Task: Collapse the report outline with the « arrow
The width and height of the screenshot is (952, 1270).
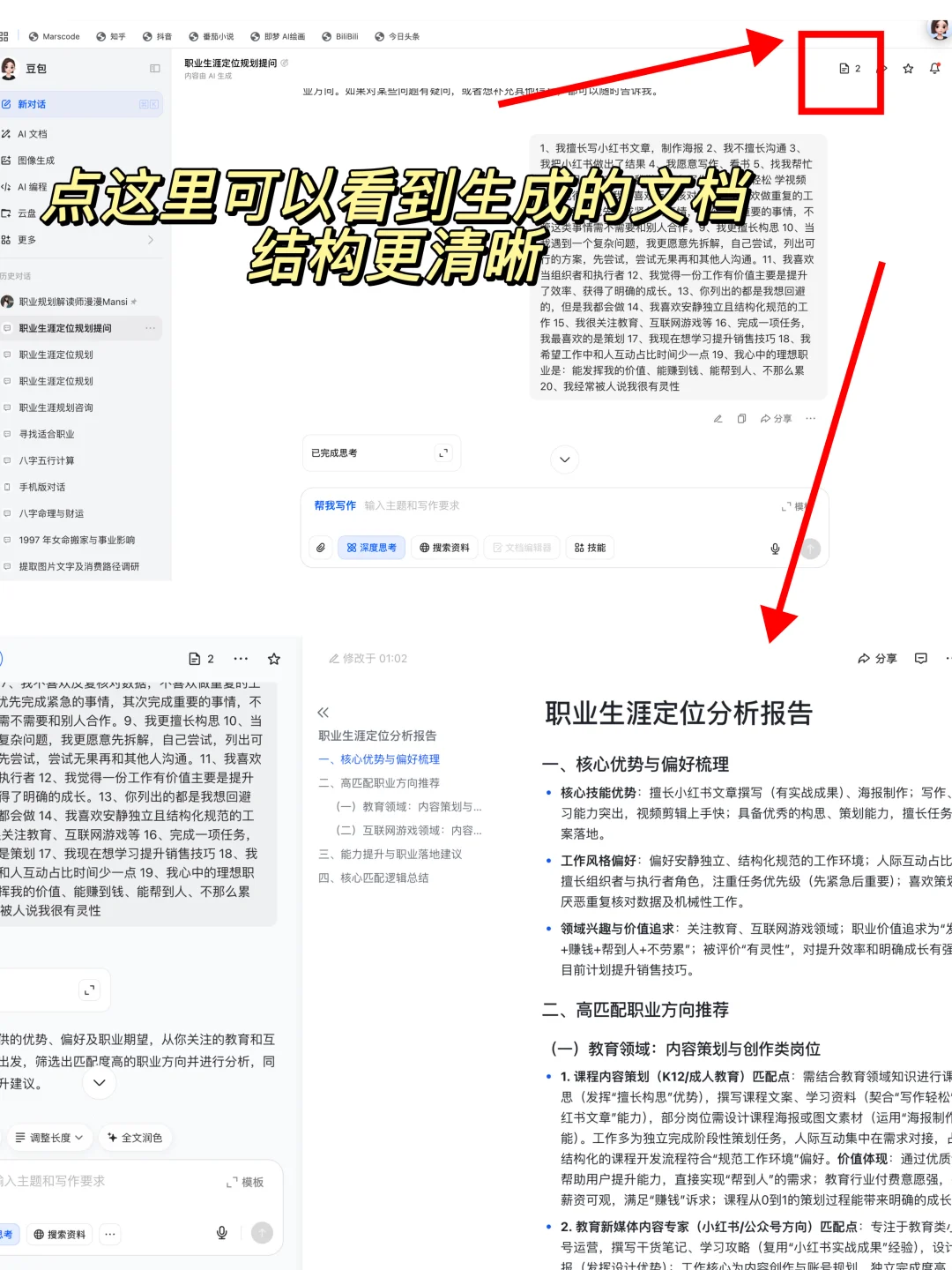Action: [x=323, y=712]
